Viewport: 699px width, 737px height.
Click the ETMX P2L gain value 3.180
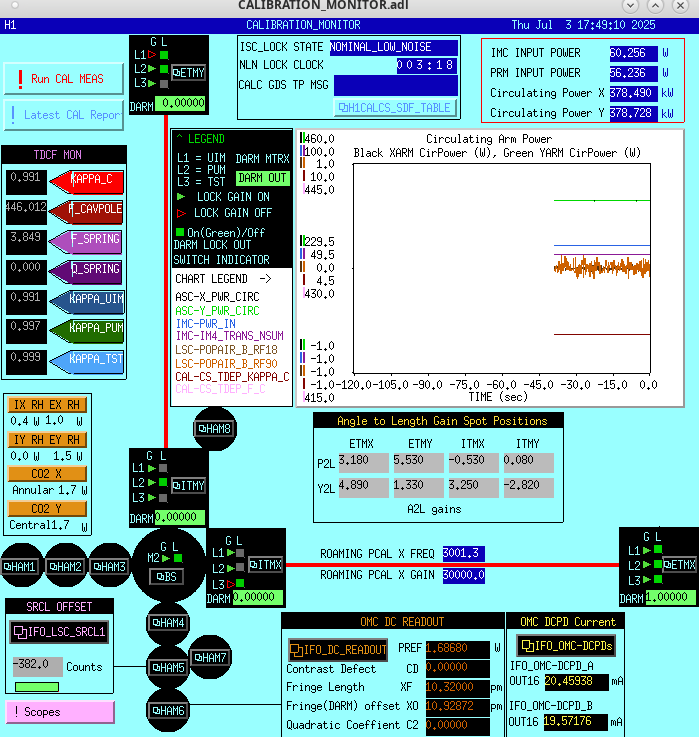[363, 462]
